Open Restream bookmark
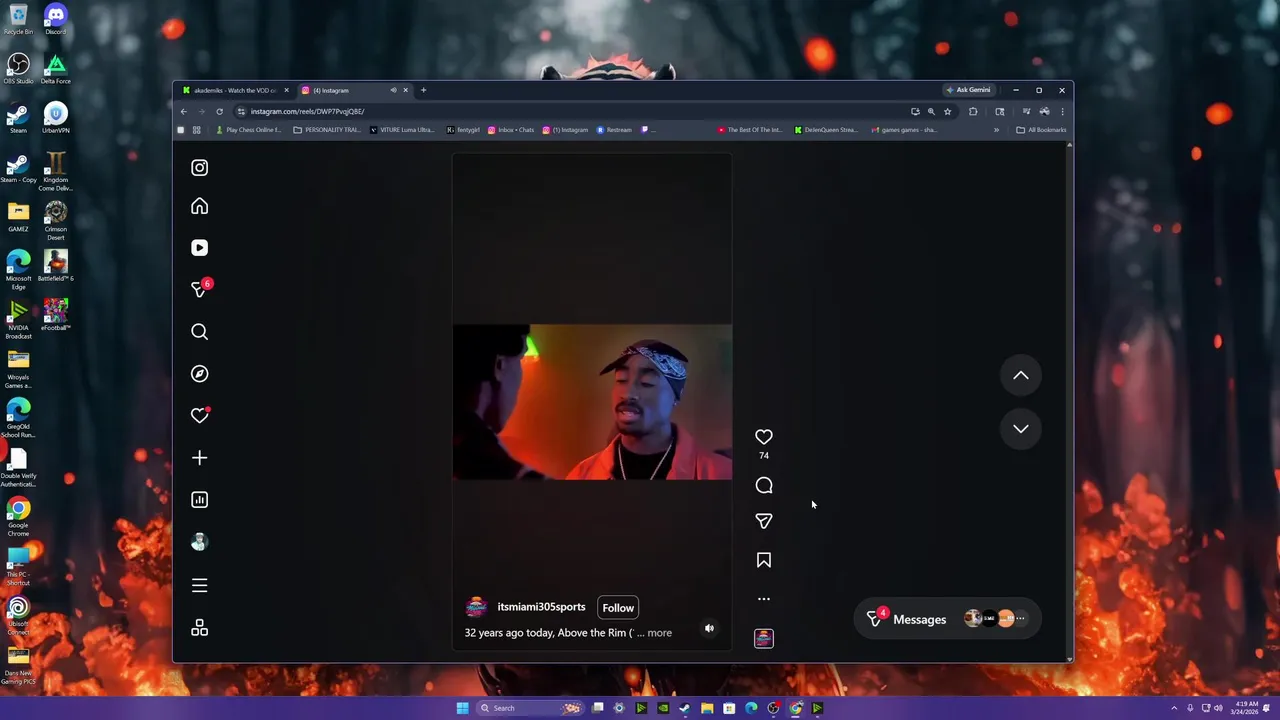 (x=614, y=130)
